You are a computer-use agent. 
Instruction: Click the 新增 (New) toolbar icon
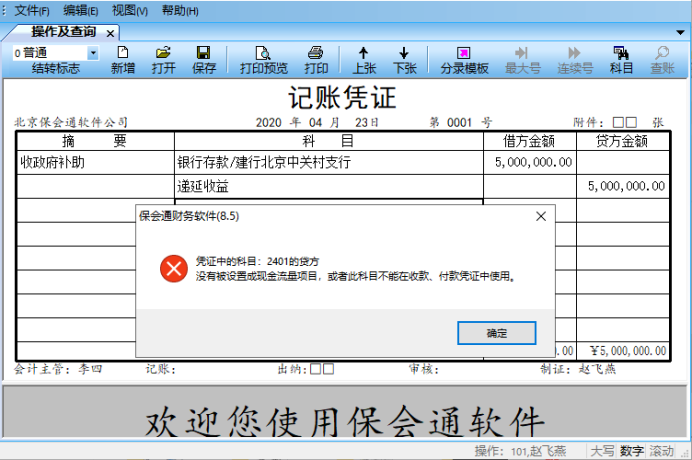(x=123, y=59)
